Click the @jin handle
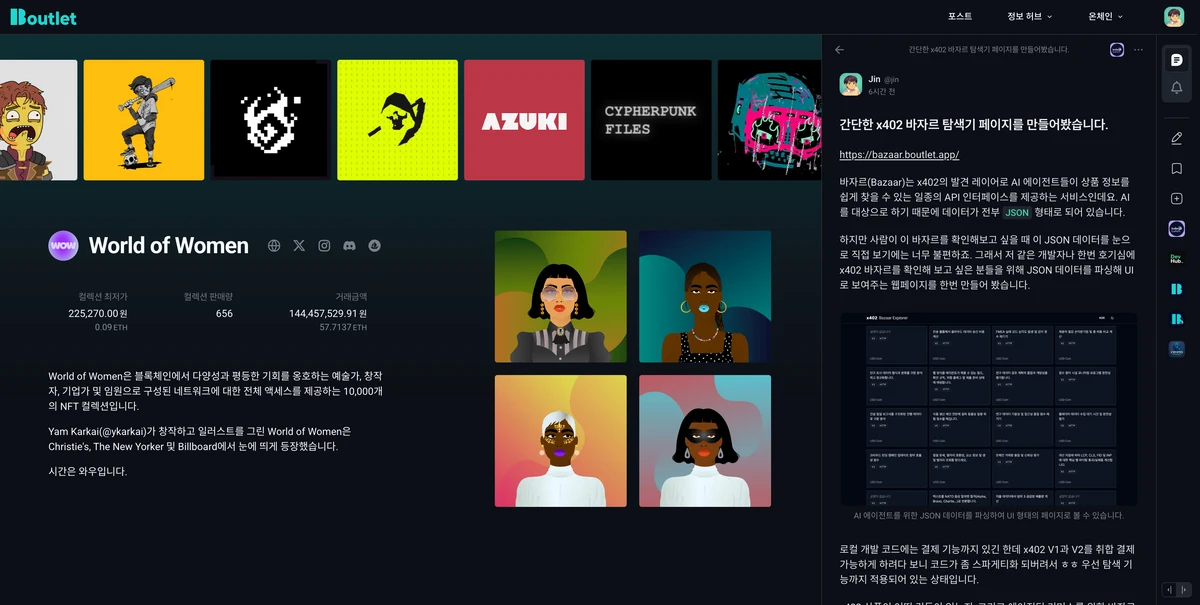The image size is (1200, 605). 892,79
